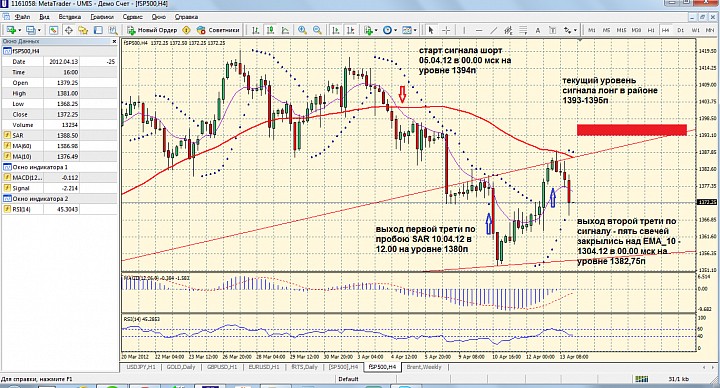Select the trendline drawing tool
Image resolution: width=720 pixels, height=388 pixels.
click(494, 30)
